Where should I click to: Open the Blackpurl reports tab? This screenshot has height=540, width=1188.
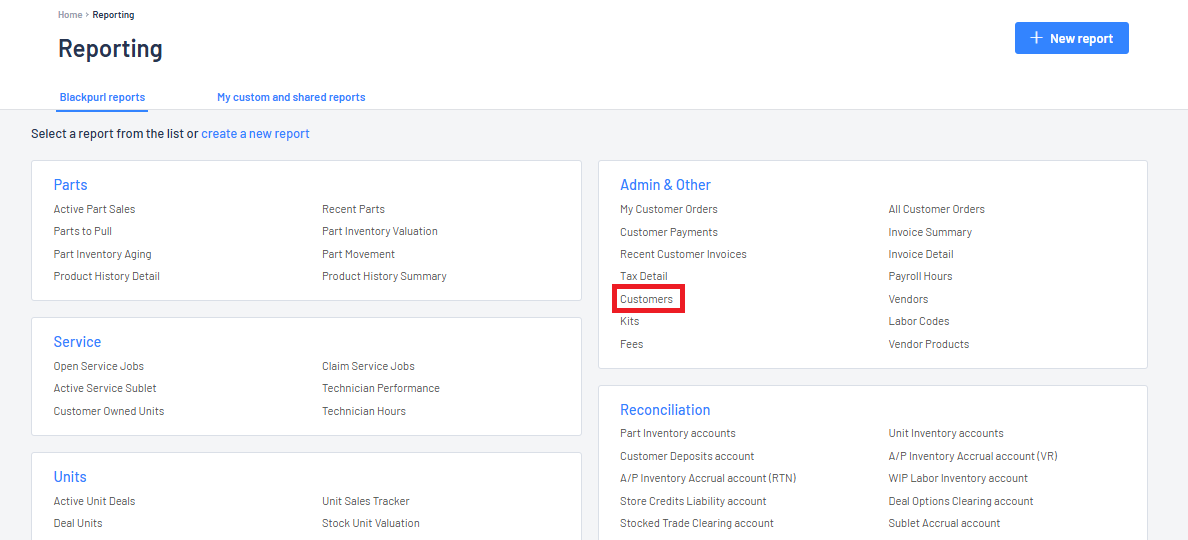coord(102,97)
